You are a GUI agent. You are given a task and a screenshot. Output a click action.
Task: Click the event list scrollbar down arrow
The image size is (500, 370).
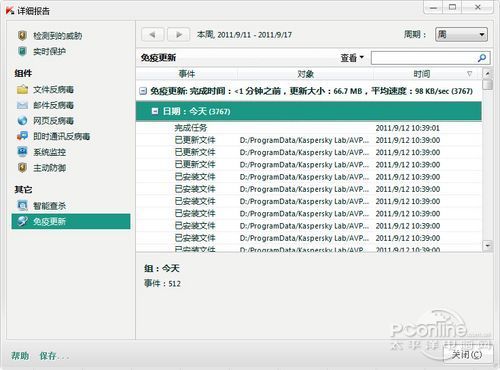click(488, 246)
